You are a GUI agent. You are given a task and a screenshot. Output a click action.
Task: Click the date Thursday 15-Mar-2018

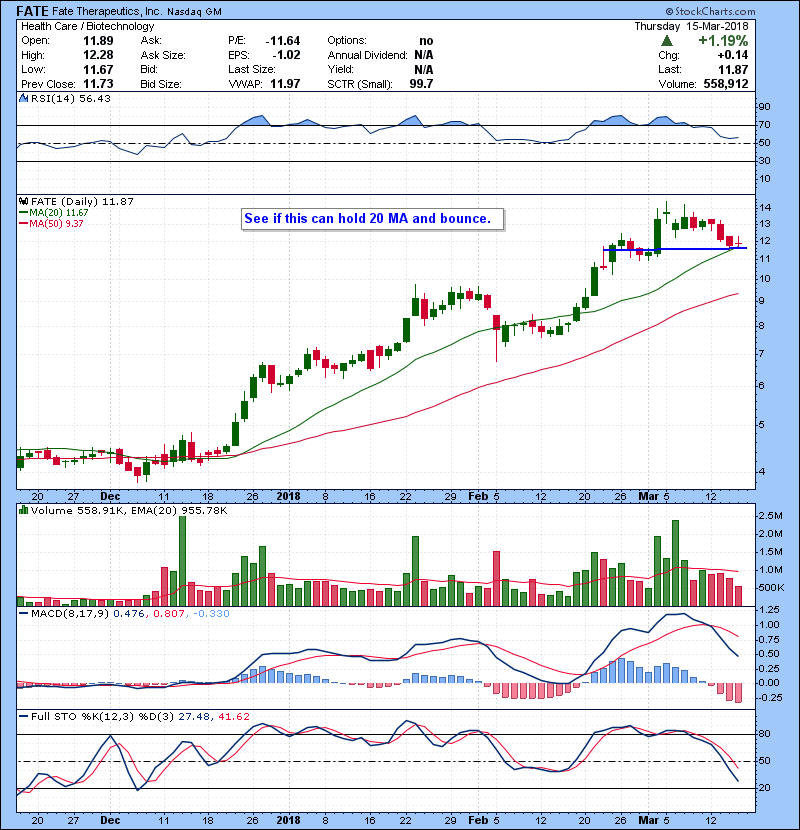[x=691, y=26]
